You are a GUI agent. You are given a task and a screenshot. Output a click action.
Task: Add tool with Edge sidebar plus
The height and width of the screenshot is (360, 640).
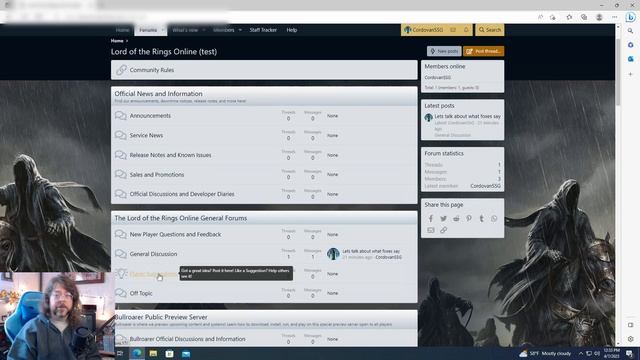point(631,74)
